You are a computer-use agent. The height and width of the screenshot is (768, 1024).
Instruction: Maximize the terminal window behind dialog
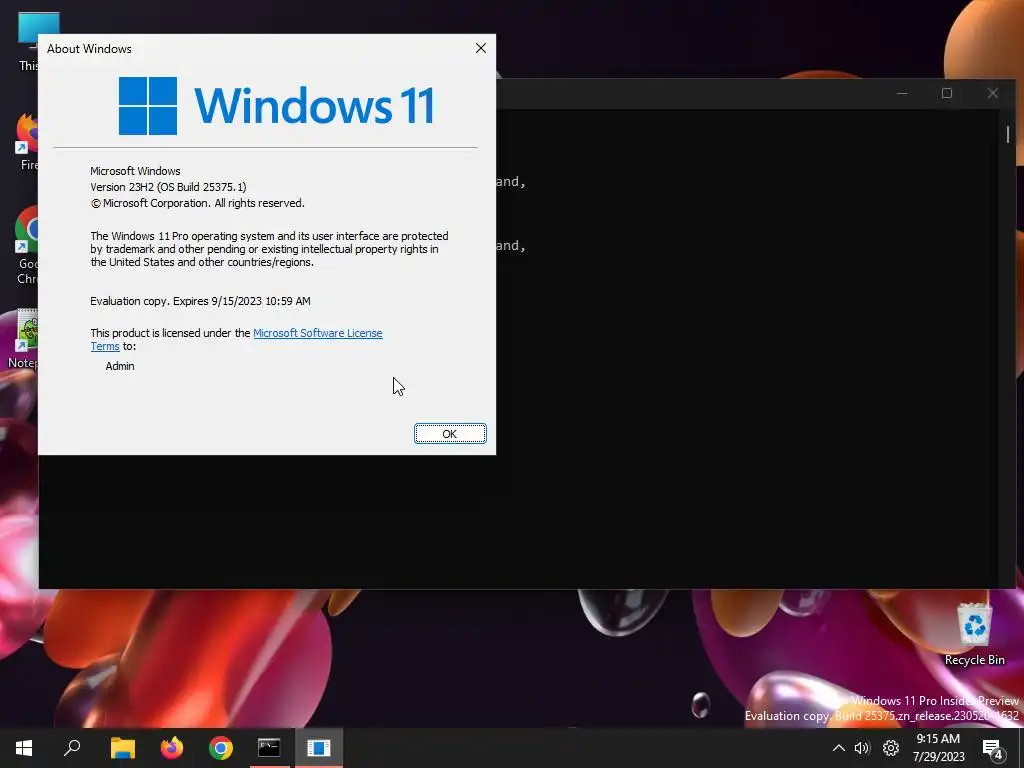[947, 93]
